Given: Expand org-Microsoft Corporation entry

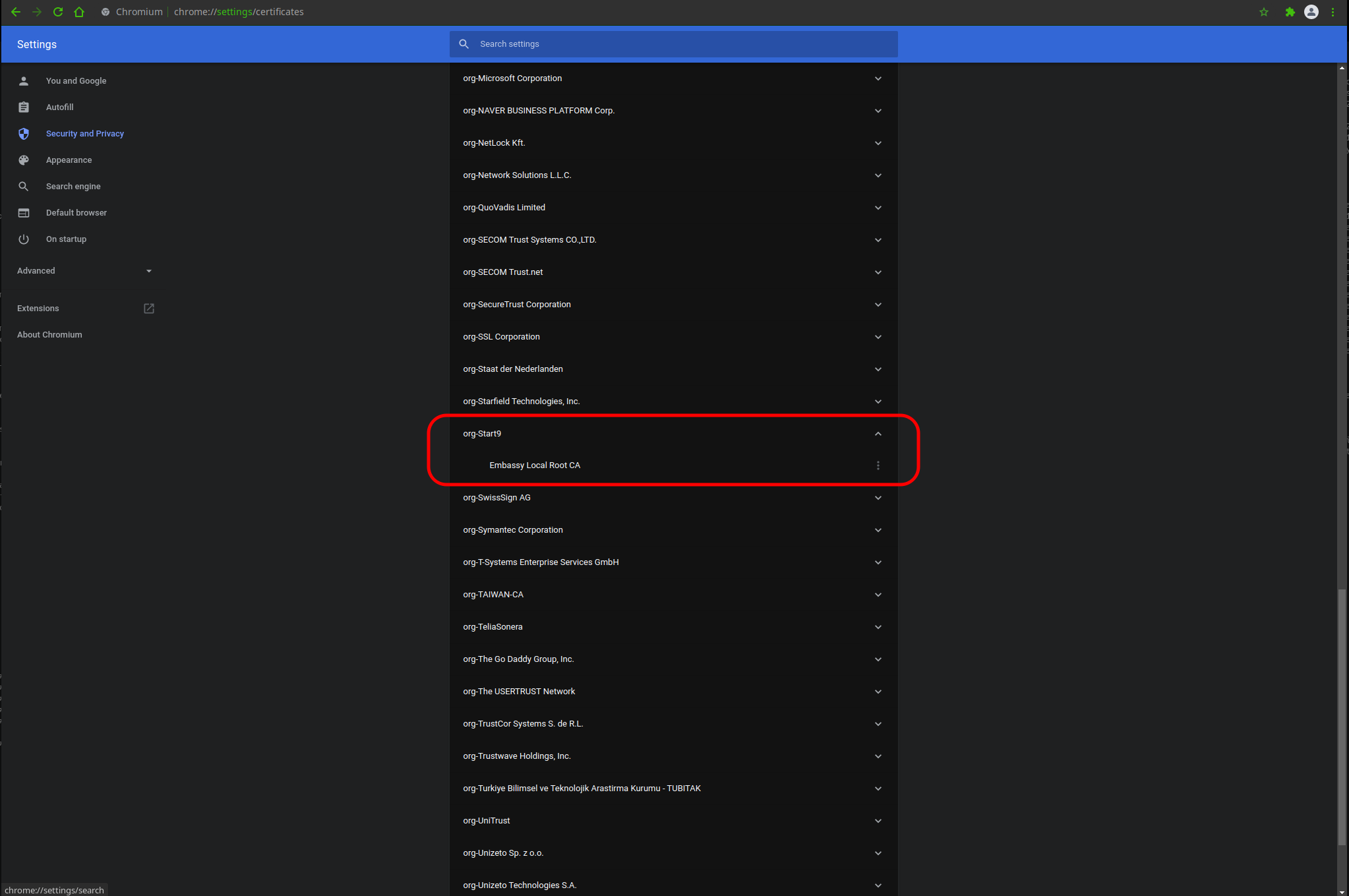Looking at the screenshot, I should [x=878, y=78].
